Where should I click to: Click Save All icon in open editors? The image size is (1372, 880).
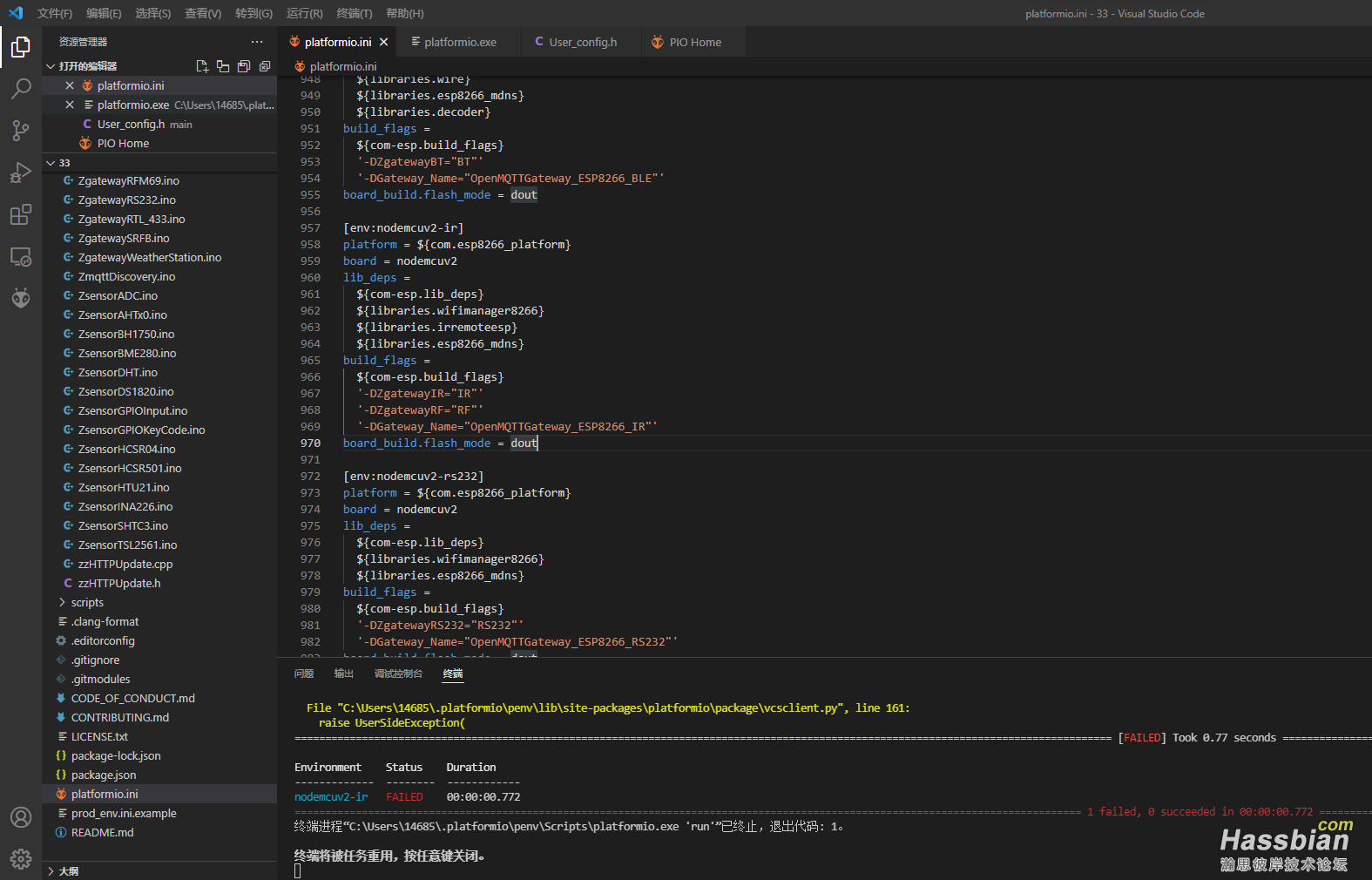pyautogui.click(x=244, y=66)
